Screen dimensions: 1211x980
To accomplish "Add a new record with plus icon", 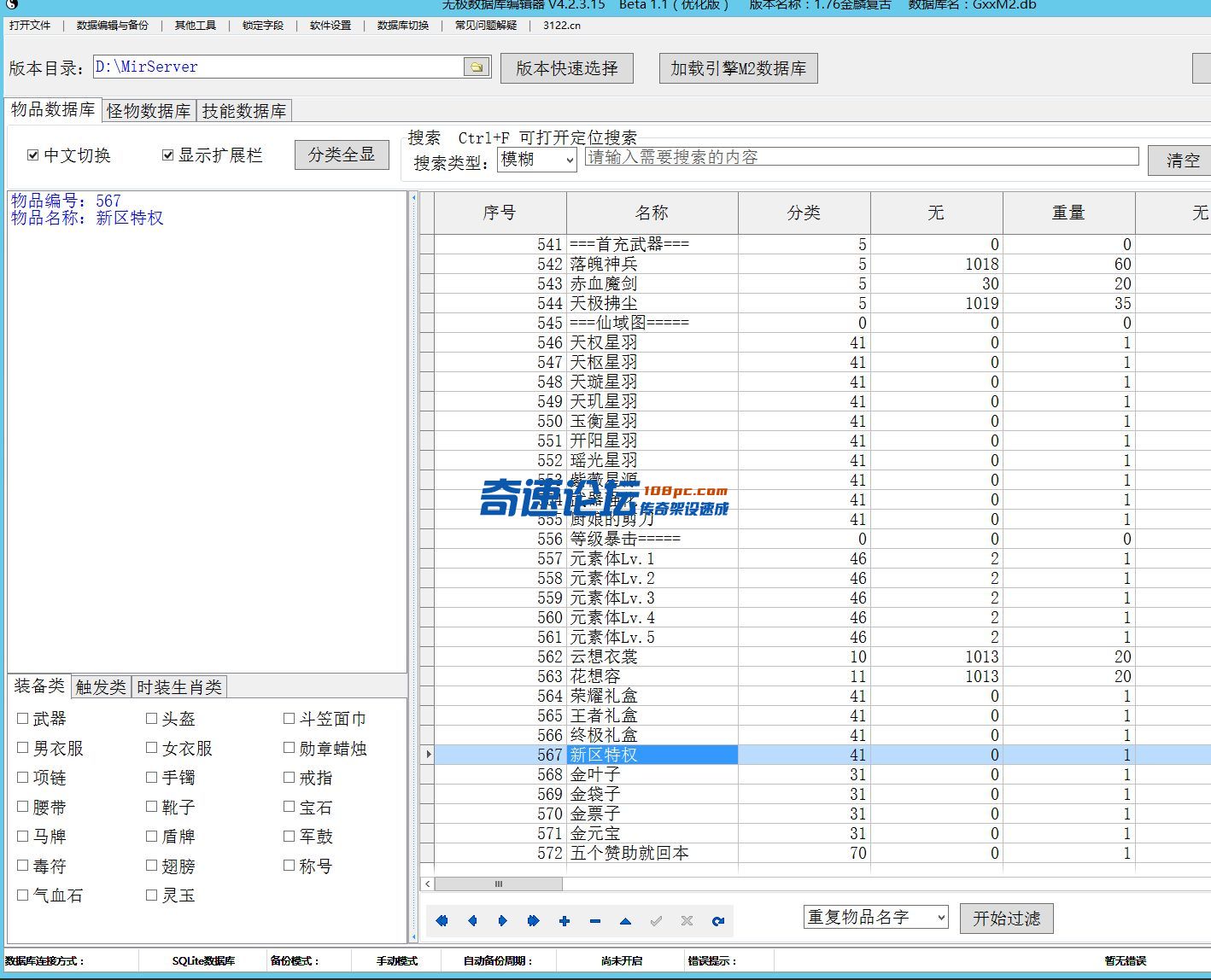I will pyautogui.click(x=565, y=921).
